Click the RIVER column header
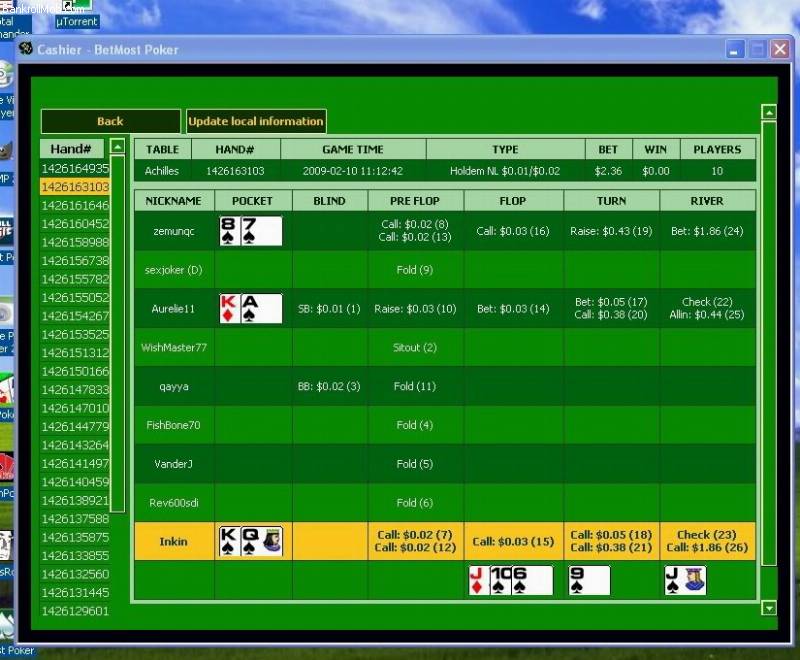 point(707,201)
